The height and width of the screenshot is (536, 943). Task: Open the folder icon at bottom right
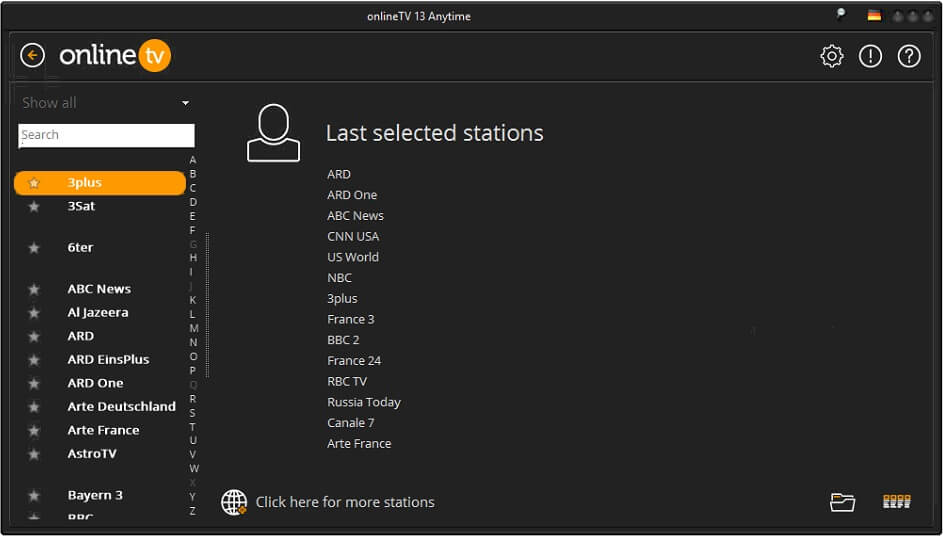point(842,502)
